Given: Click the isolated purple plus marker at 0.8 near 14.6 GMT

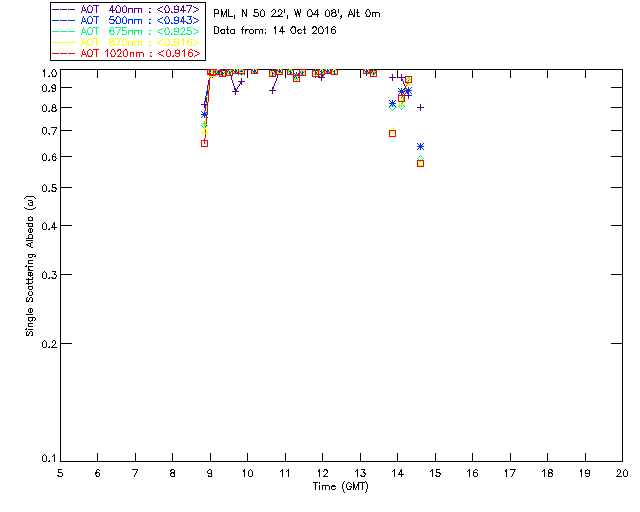Looking at the screenshot, I should 420,107.
